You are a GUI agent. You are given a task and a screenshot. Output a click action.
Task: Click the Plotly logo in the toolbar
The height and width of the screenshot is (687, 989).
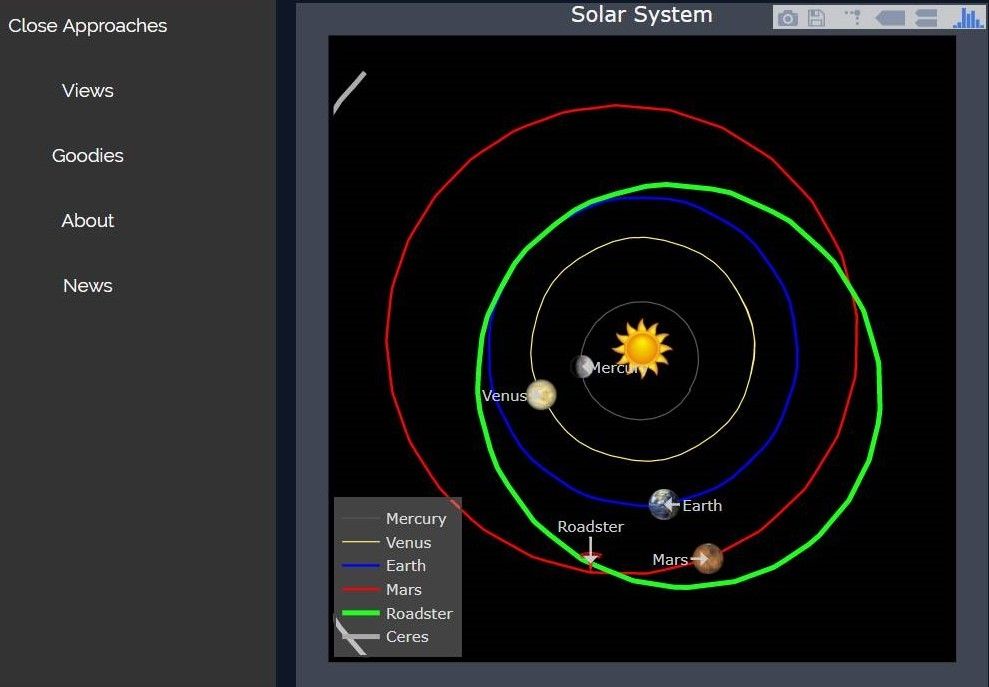click(x=965, y=17)
